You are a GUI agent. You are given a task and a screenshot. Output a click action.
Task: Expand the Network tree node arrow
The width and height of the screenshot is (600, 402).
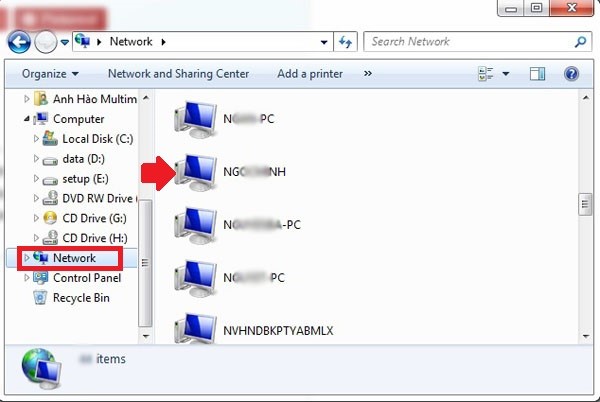click(26, 258)
